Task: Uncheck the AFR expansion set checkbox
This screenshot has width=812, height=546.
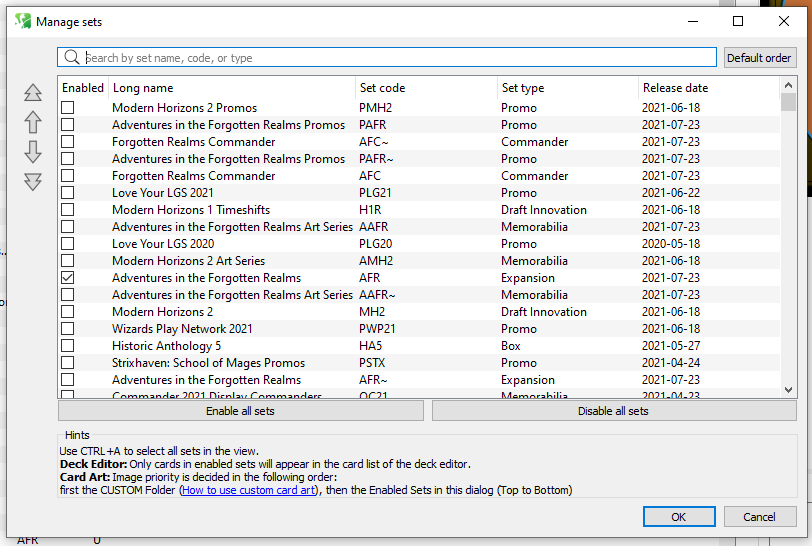Action: (67, 278)
